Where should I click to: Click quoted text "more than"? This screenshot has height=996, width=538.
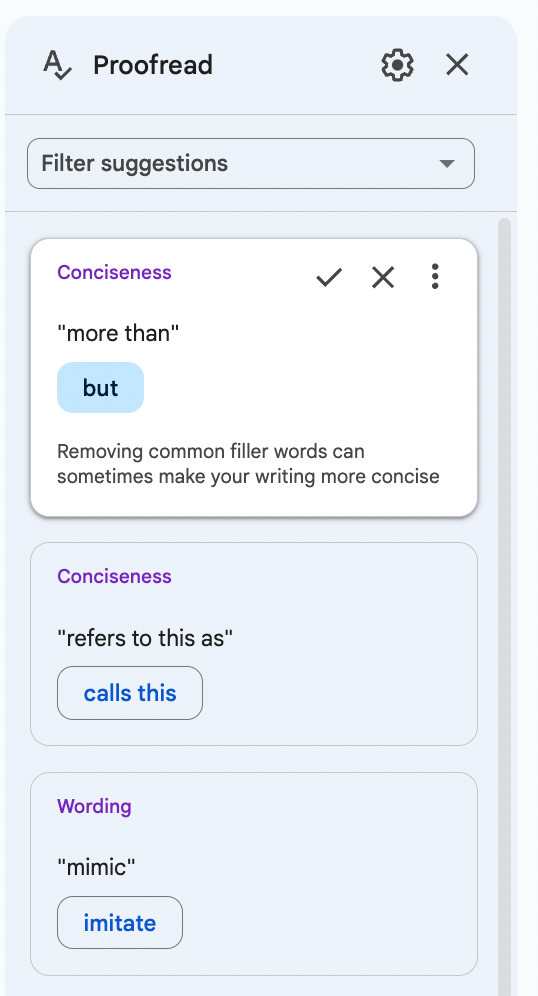[118, 332]
